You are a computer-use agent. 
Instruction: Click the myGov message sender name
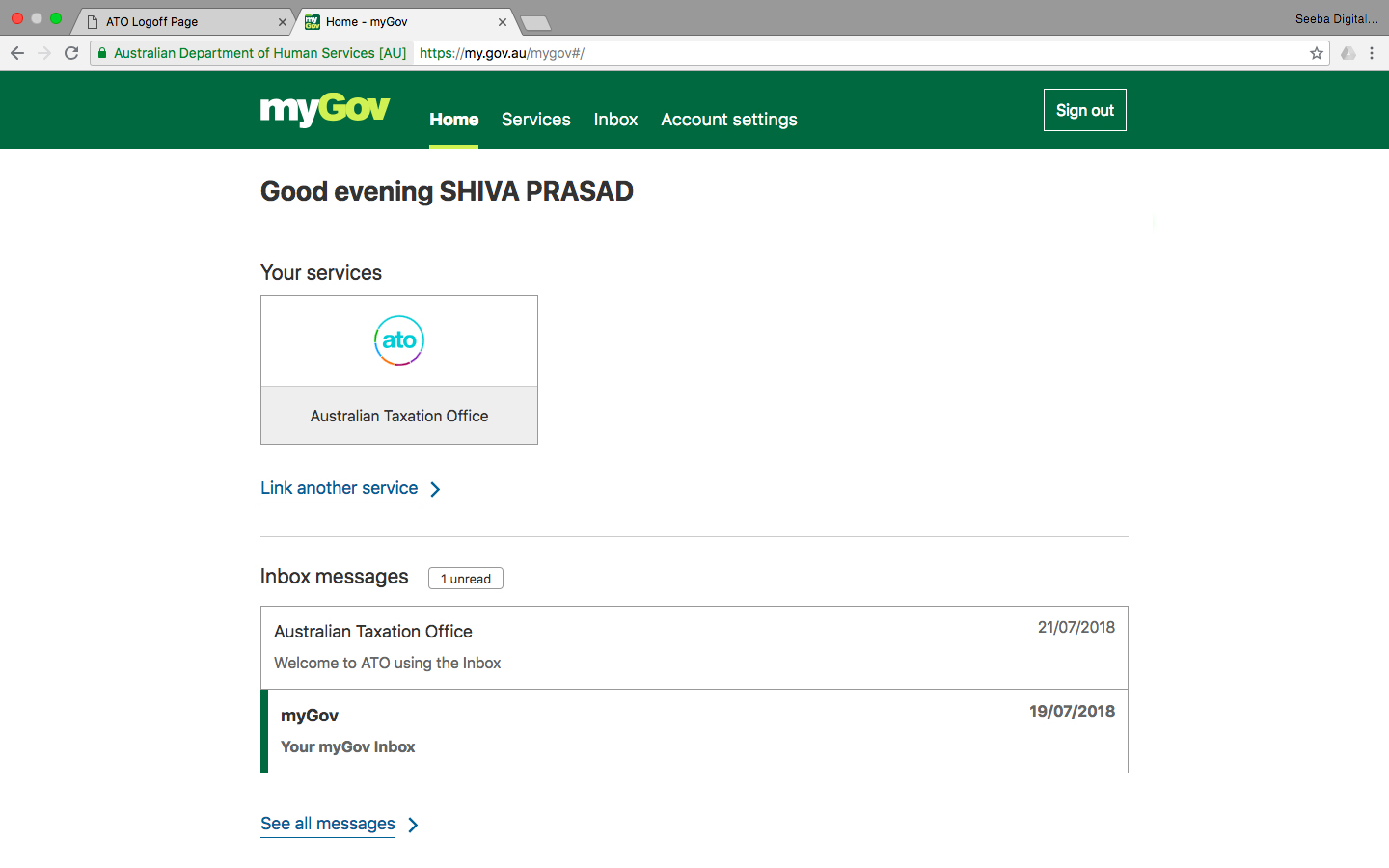[310, 716]
